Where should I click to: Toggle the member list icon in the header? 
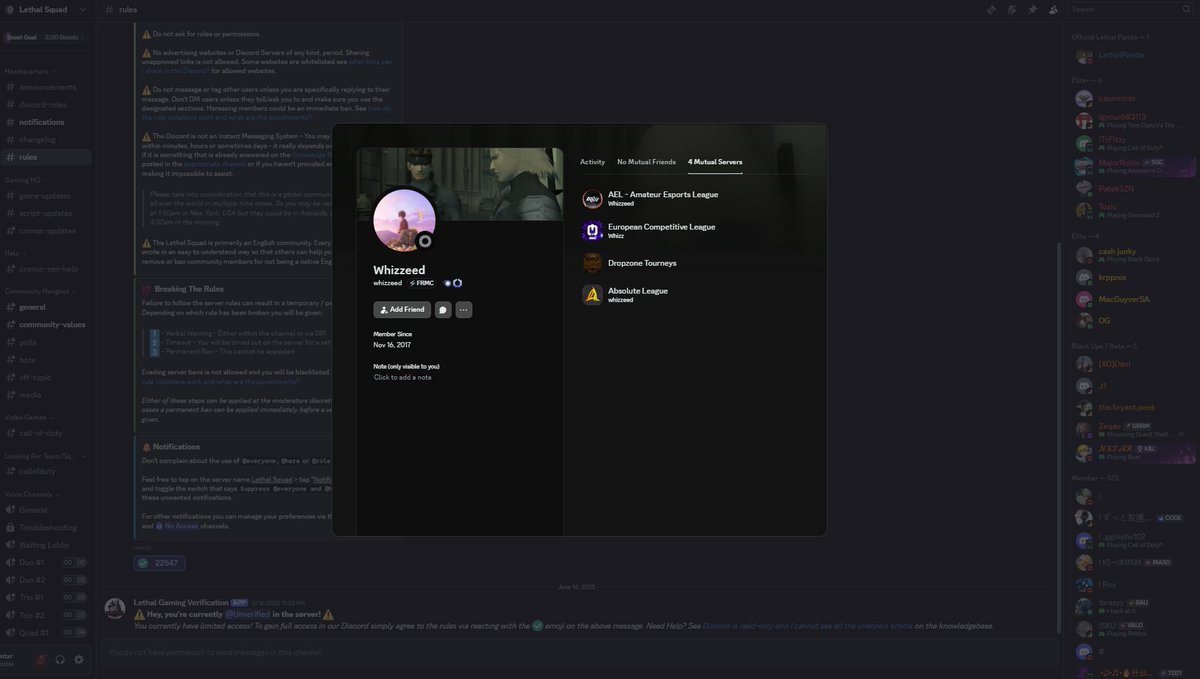click(1053, 9)
